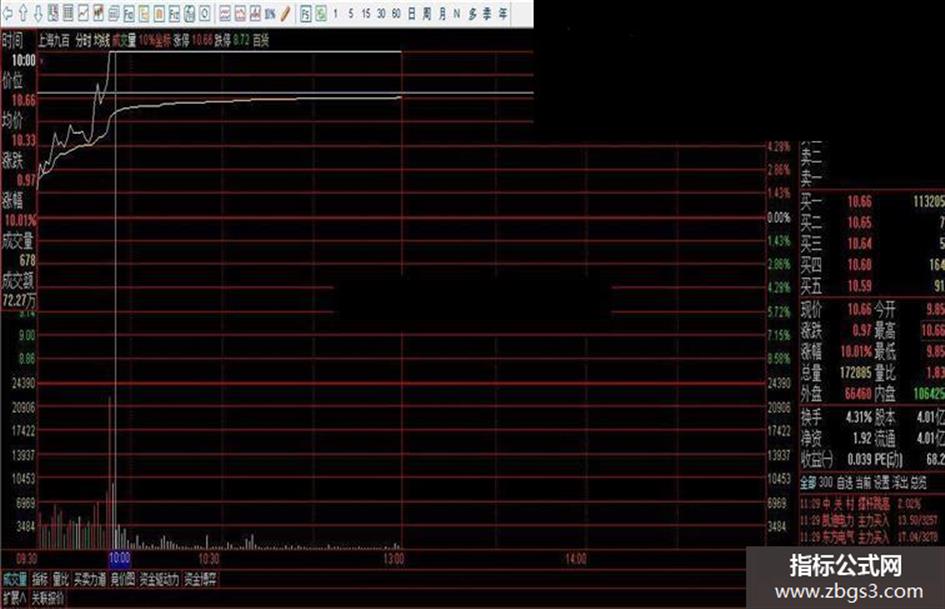Viewport: 945px width, 609px height.
Task: Click the 买三 price 10.64
Action: (x=859, y=244)
